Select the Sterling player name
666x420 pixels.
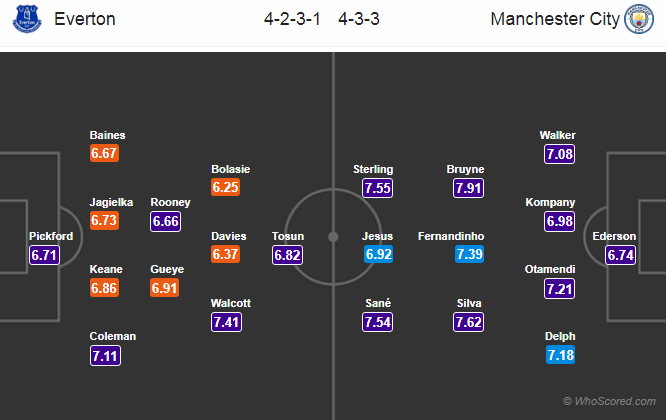[x=374, y=169]
